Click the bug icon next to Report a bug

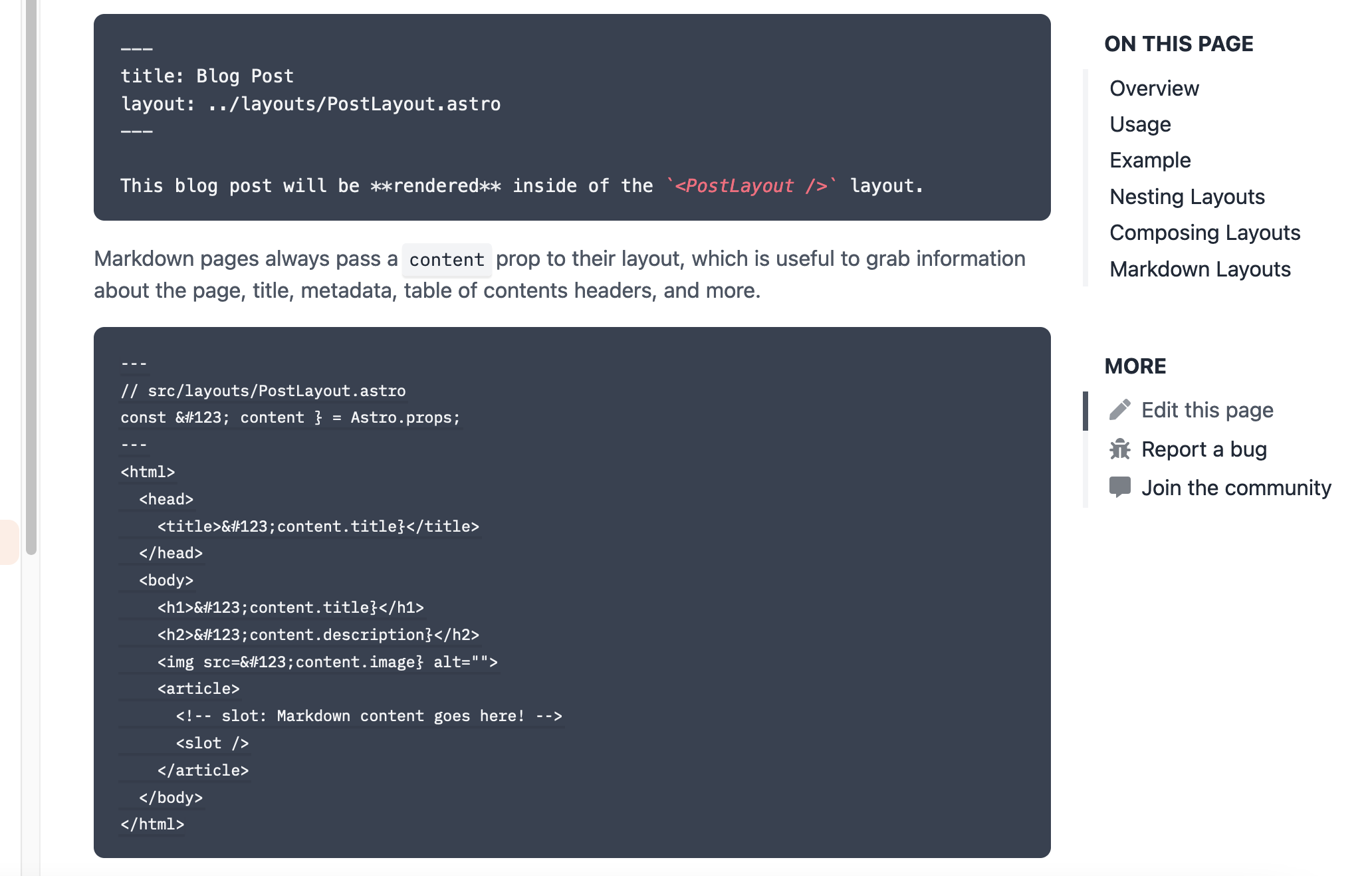point(1121,449)
